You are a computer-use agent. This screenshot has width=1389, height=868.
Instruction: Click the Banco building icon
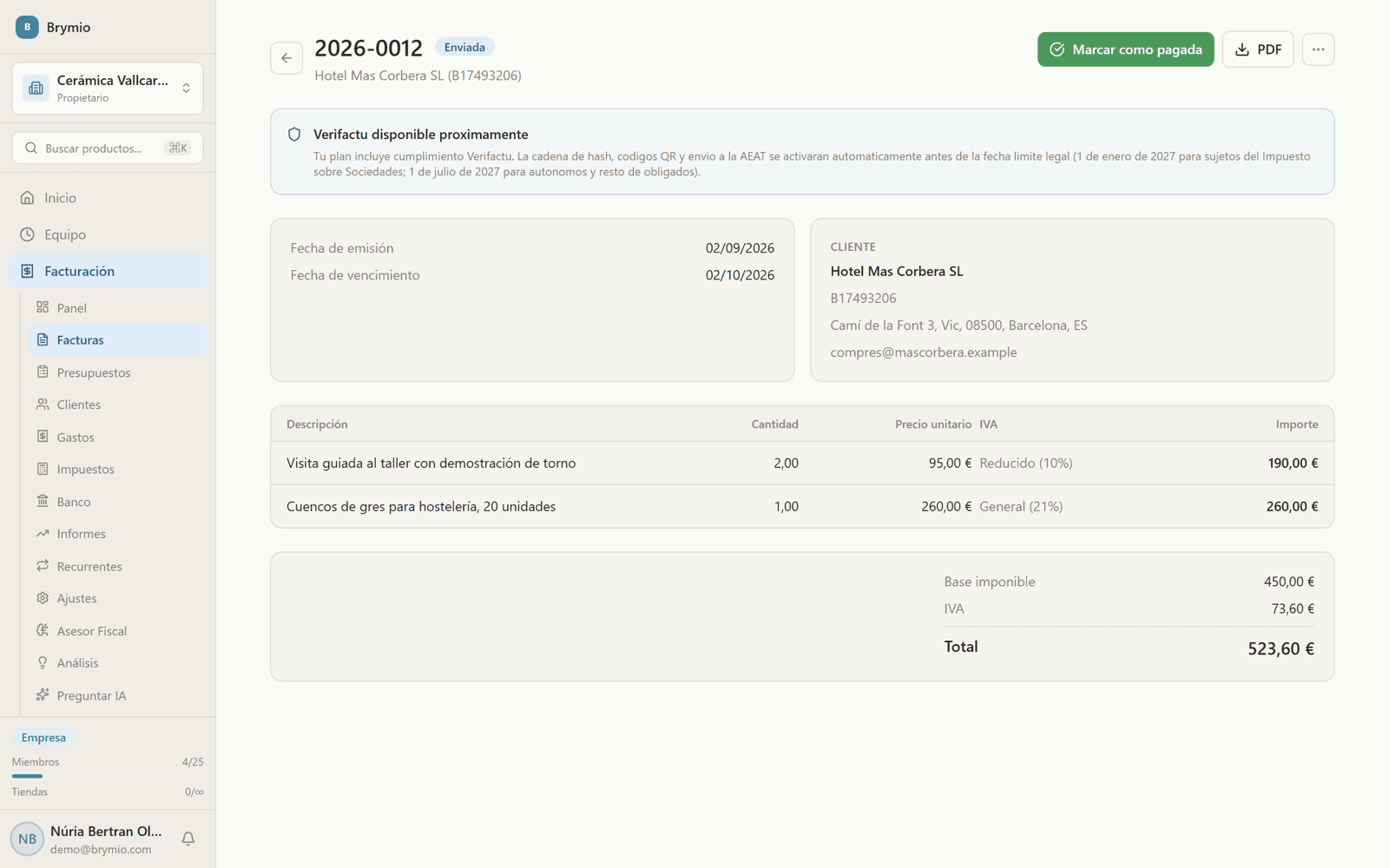[43, 501]
